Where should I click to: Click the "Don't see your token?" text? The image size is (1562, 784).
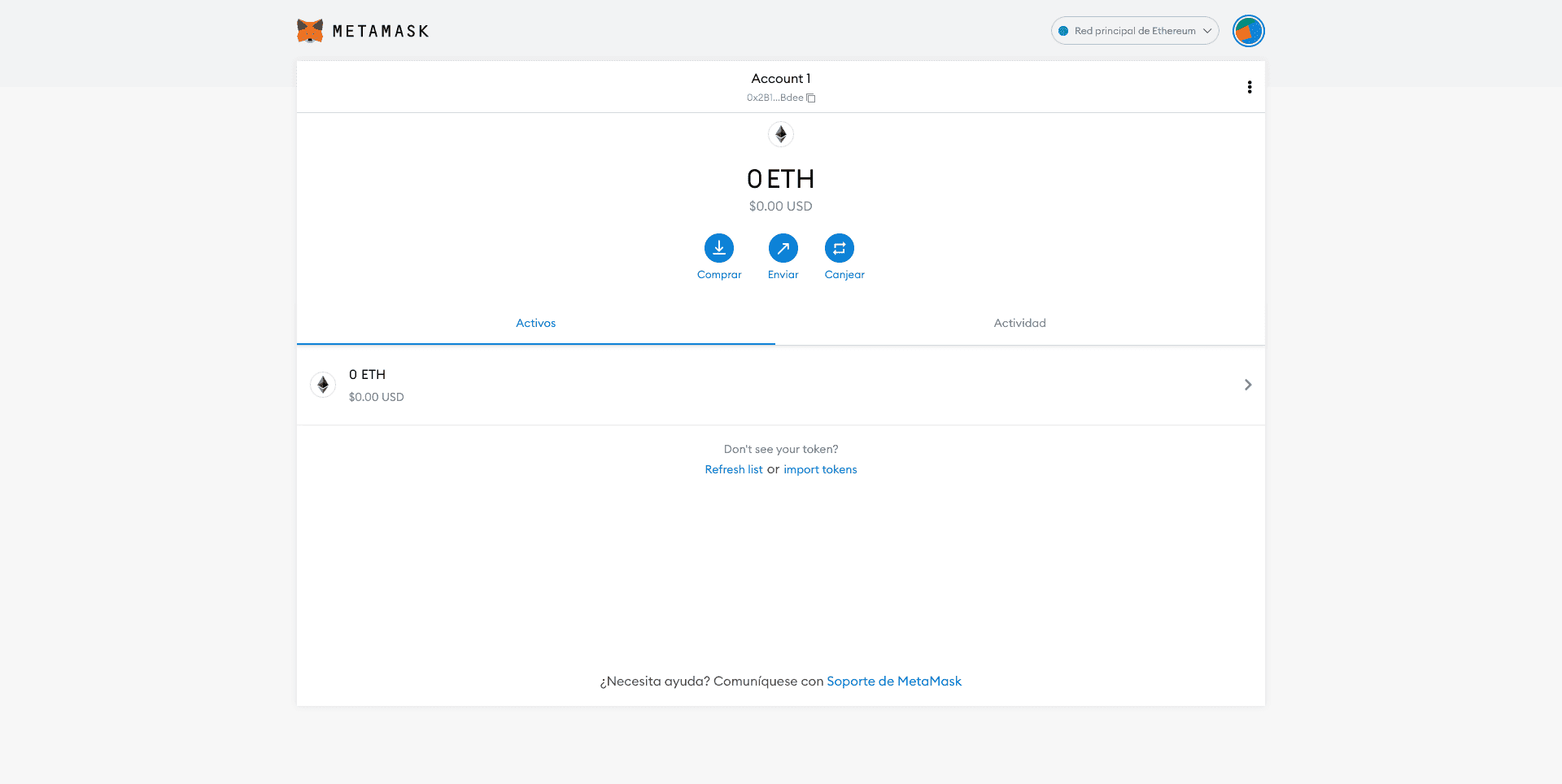(x=781, y=449)
